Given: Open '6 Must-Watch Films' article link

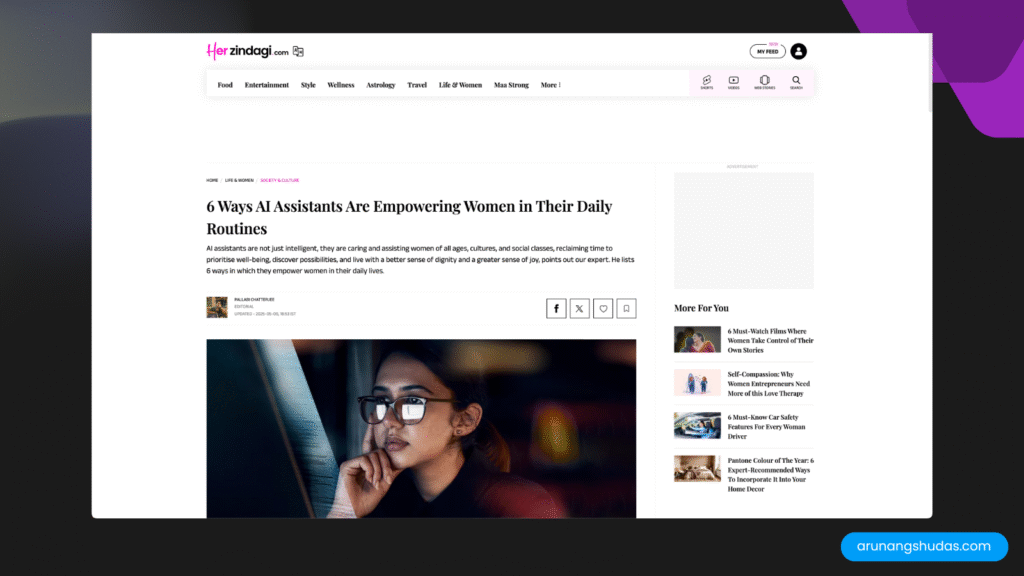Looking at the screenshot, I should [771, 341].
